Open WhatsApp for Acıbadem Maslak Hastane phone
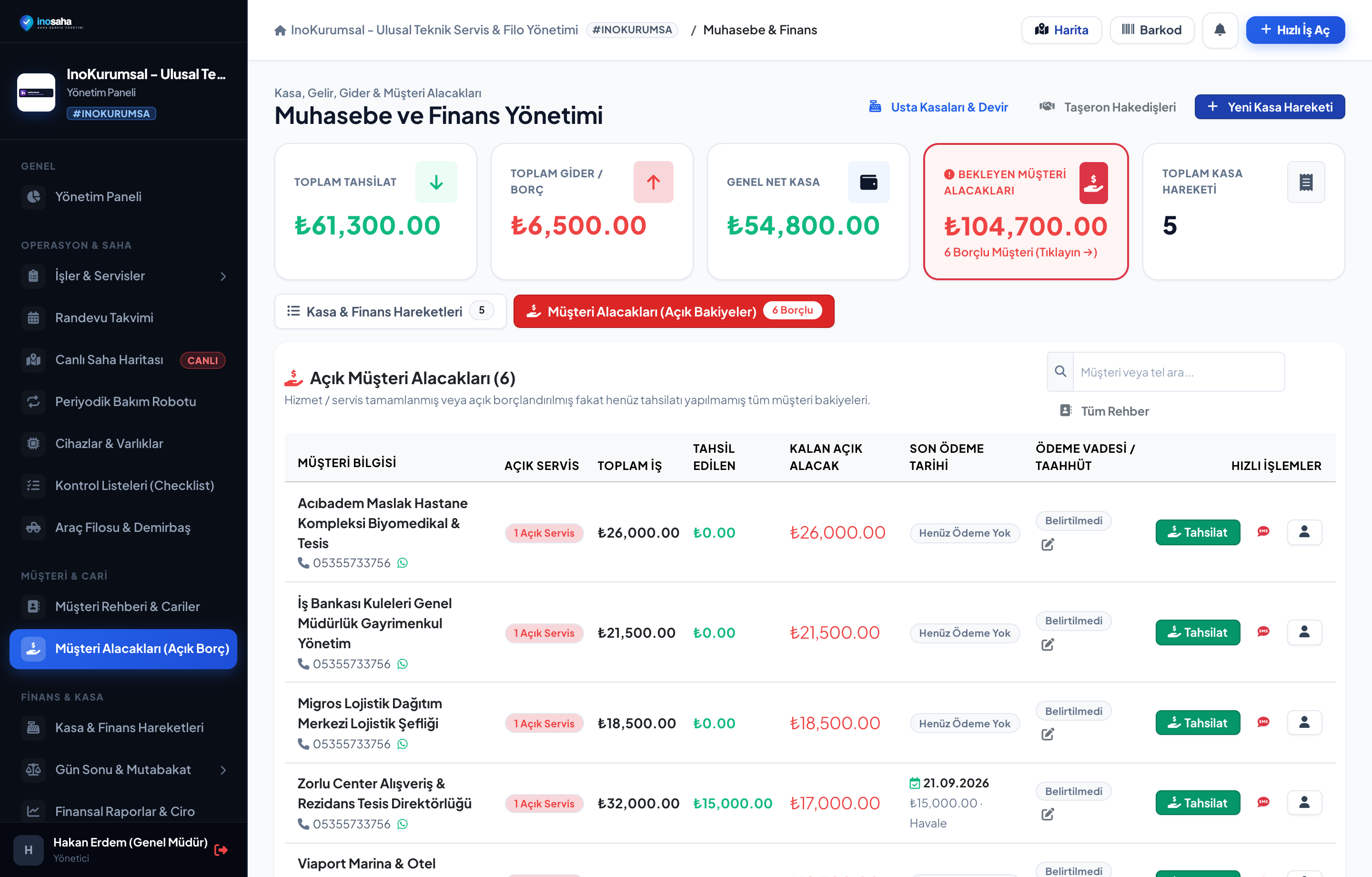The height and width of the screenshot is (877, 1372). (x=403, y=563)
